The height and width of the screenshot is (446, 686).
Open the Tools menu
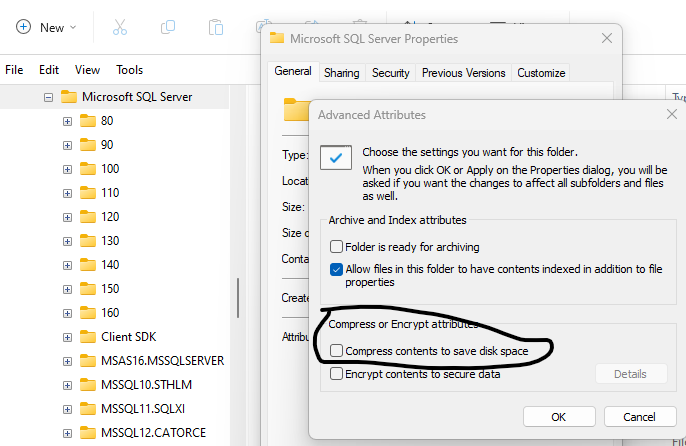tap(130, 70)
